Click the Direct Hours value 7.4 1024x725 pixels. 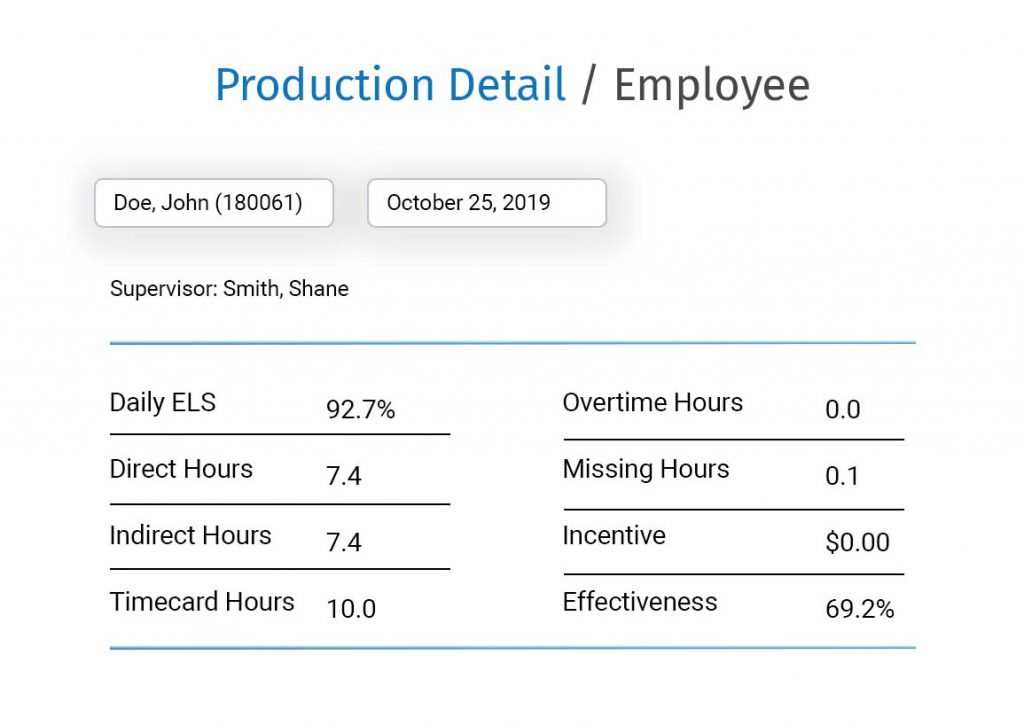(343, 476)
